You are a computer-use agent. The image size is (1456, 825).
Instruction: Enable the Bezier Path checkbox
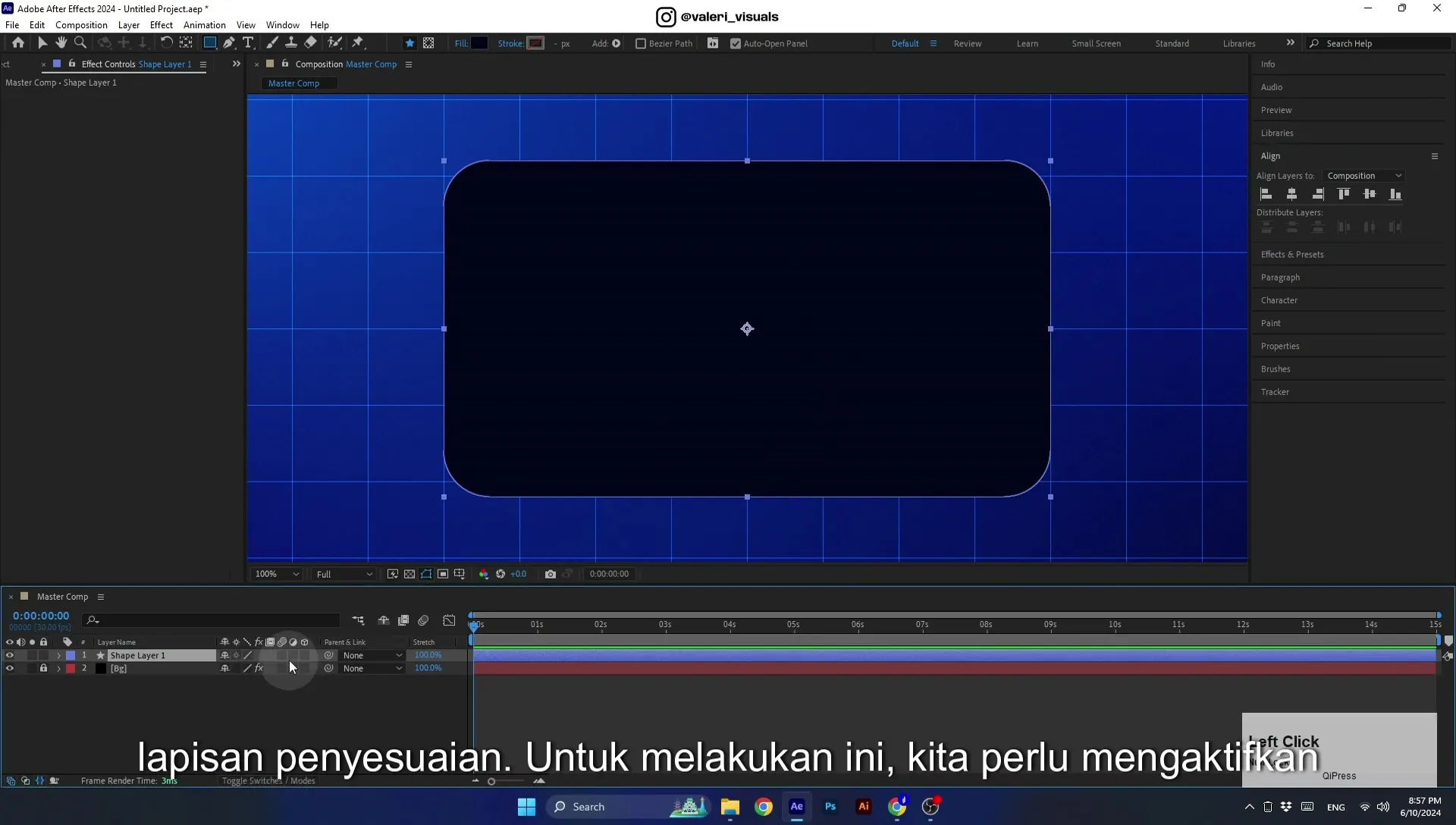tap(641, 43)
